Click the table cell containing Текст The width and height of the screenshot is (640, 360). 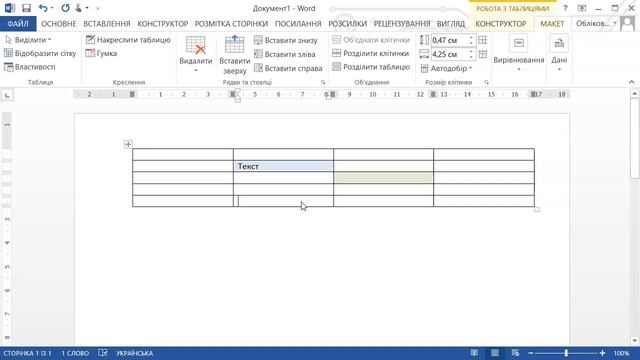tap(283, 166)
